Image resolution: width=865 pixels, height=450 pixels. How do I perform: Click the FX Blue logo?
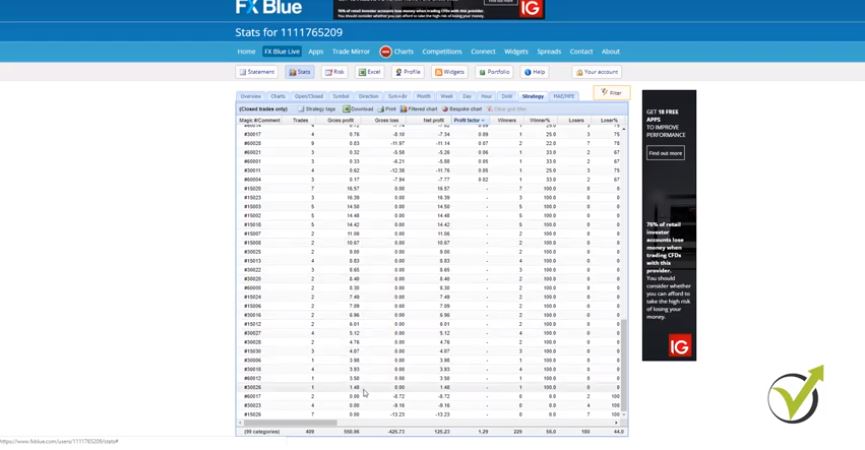[x=269, y=7]
